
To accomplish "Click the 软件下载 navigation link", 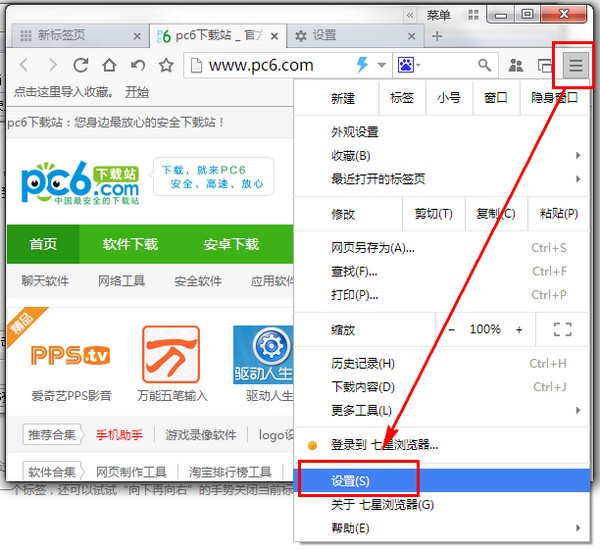I will (130, 245).
